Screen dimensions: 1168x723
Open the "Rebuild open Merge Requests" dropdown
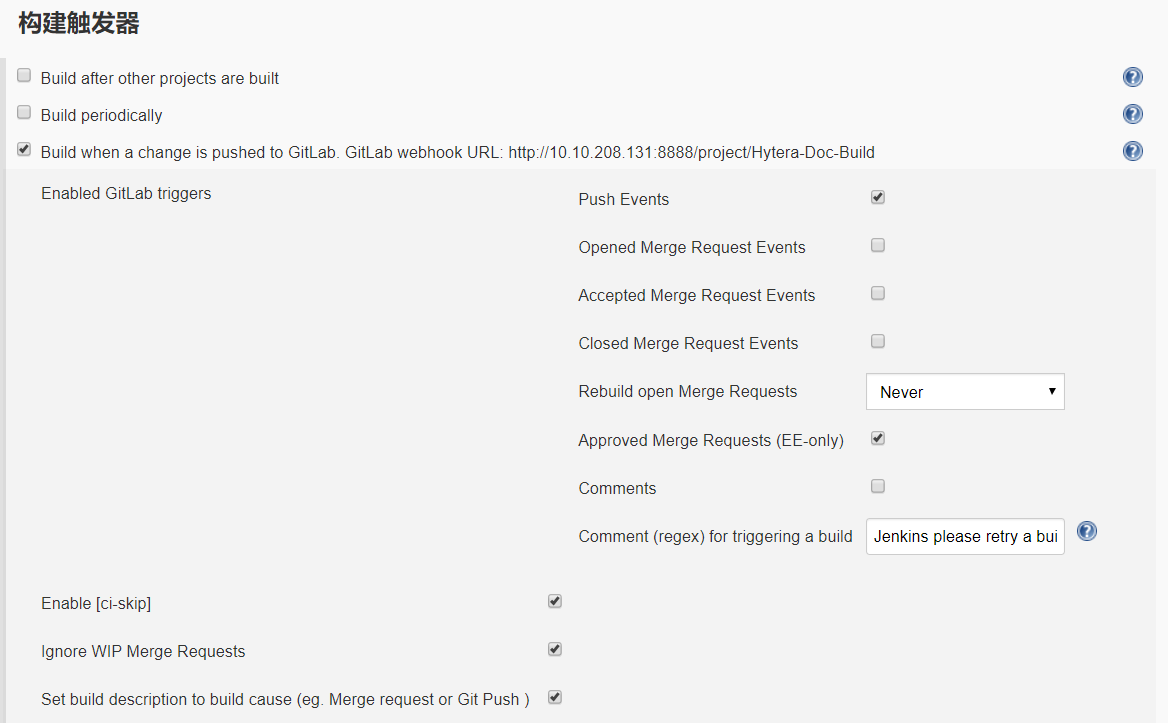(x=964, y=391)
